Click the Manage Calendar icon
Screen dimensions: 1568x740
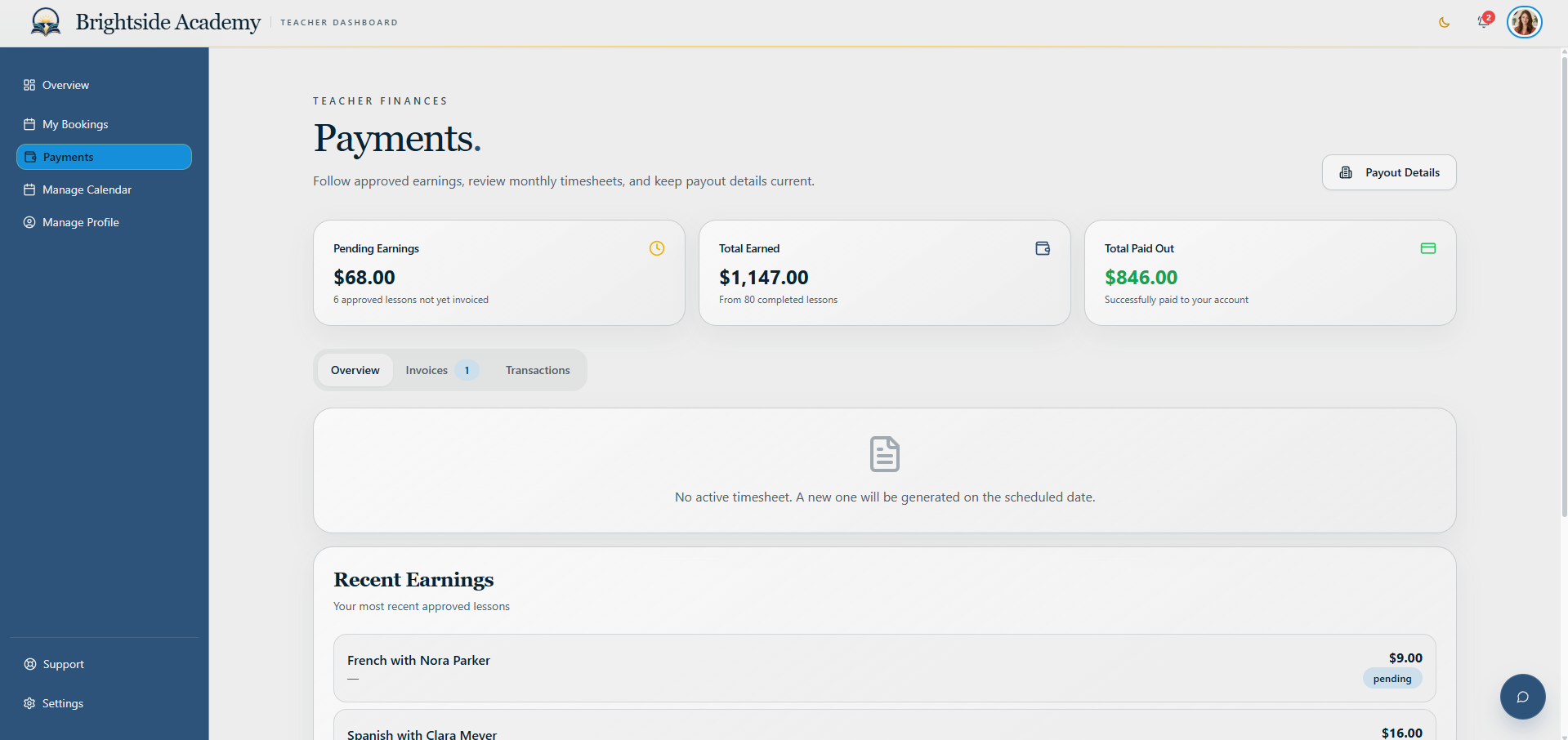[x=29, y=189]
